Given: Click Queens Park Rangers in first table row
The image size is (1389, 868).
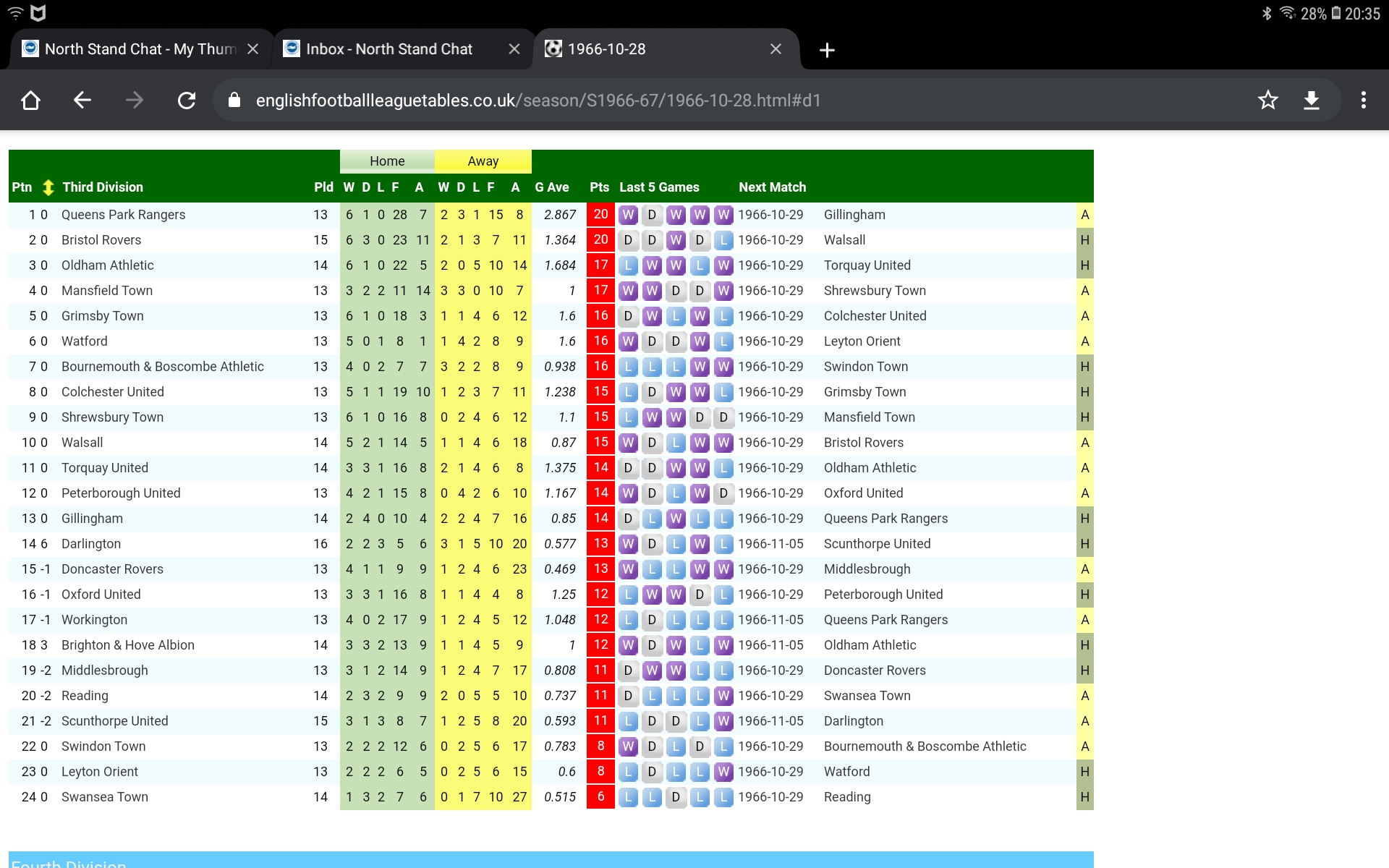Looking at the screenshot, I should tap(123, 215).
